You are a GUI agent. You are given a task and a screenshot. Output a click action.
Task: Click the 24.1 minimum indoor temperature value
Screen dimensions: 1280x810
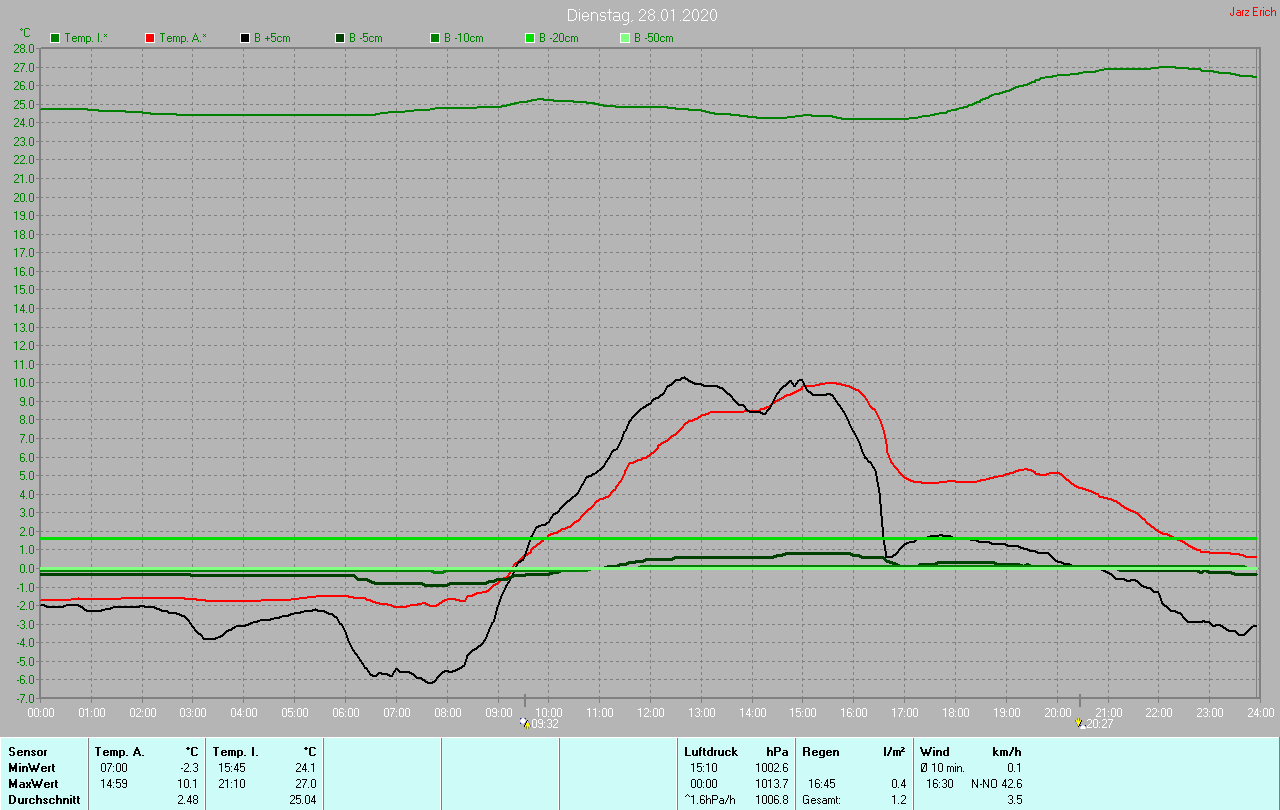click(x=305, y=767)
